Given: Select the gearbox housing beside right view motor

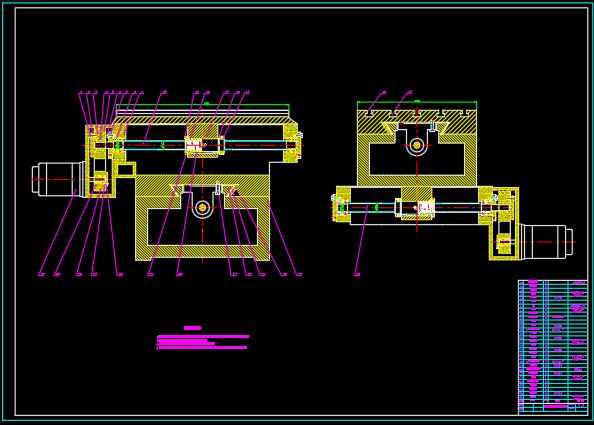Looking at the screenshot, I should pyautogui.click(x=504, y=223).
